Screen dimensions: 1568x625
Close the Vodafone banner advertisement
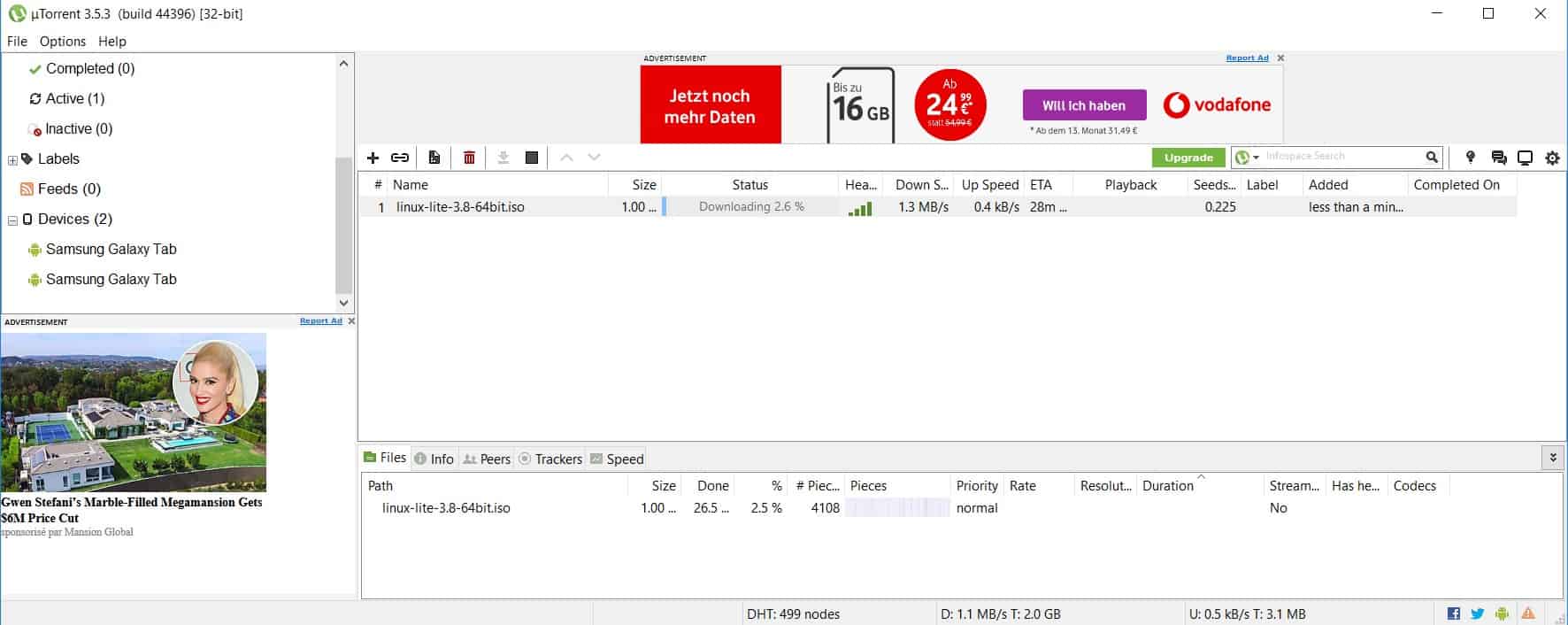[x=1280, y=58]
